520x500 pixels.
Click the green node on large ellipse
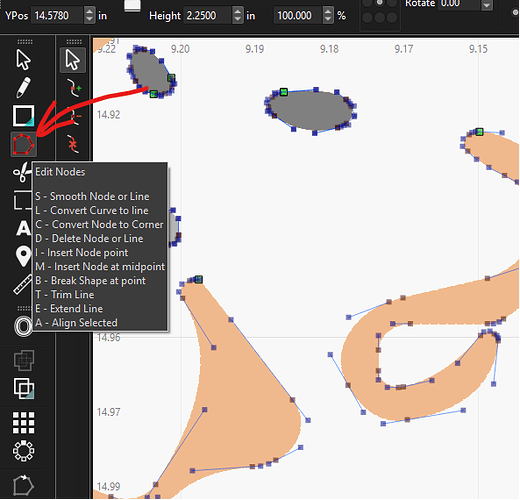tap(284, 92)
